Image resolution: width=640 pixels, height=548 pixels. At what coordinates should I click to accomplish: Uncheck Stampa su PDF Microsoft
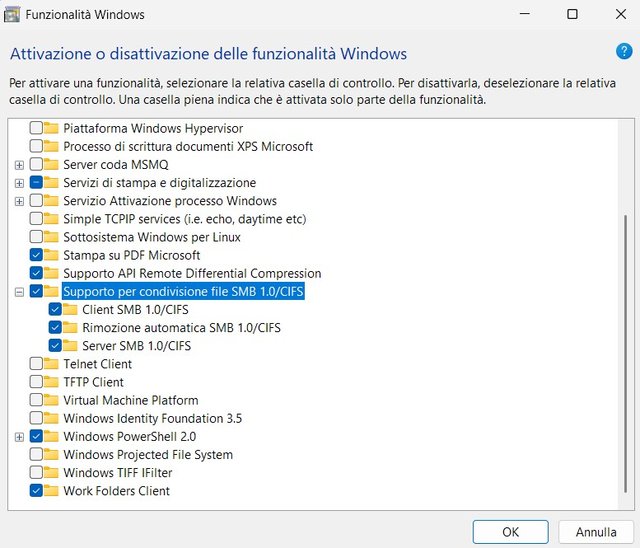click(x=36, y=255)
